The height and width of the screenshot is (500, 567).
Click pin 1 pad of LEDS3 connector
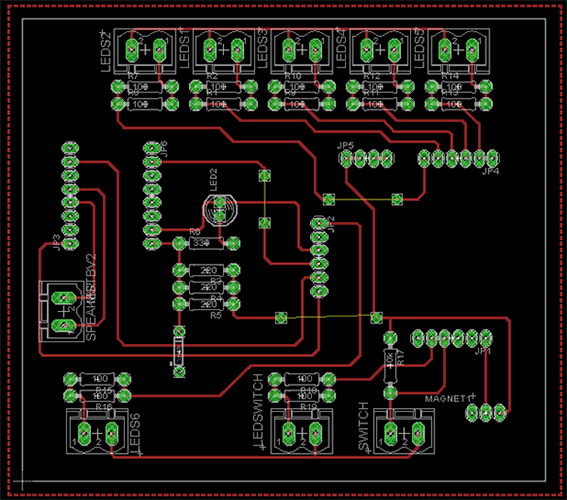(x=315, y=50)
